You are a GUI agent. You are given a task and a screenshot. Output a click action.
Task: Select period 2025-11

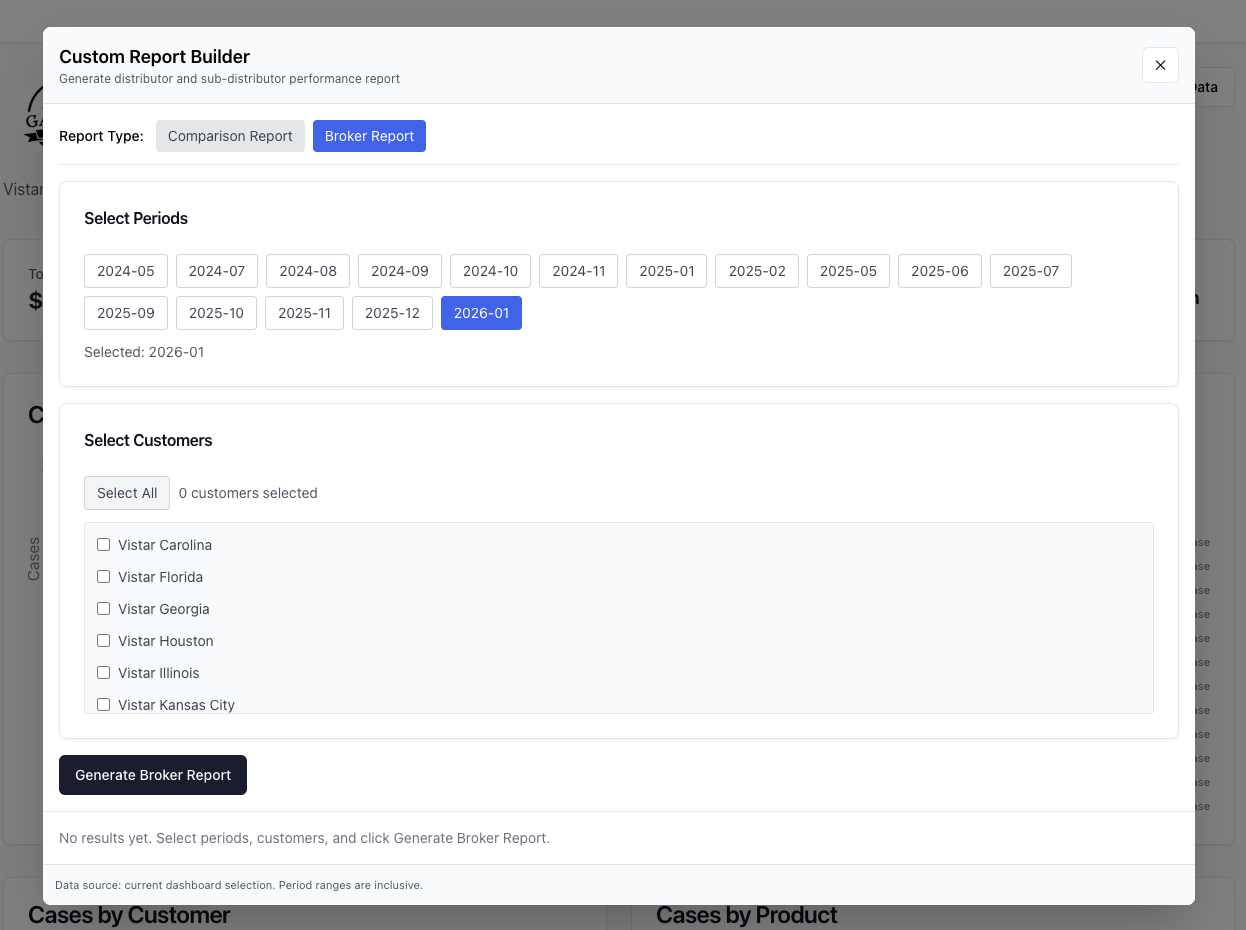tap(304, 313)
